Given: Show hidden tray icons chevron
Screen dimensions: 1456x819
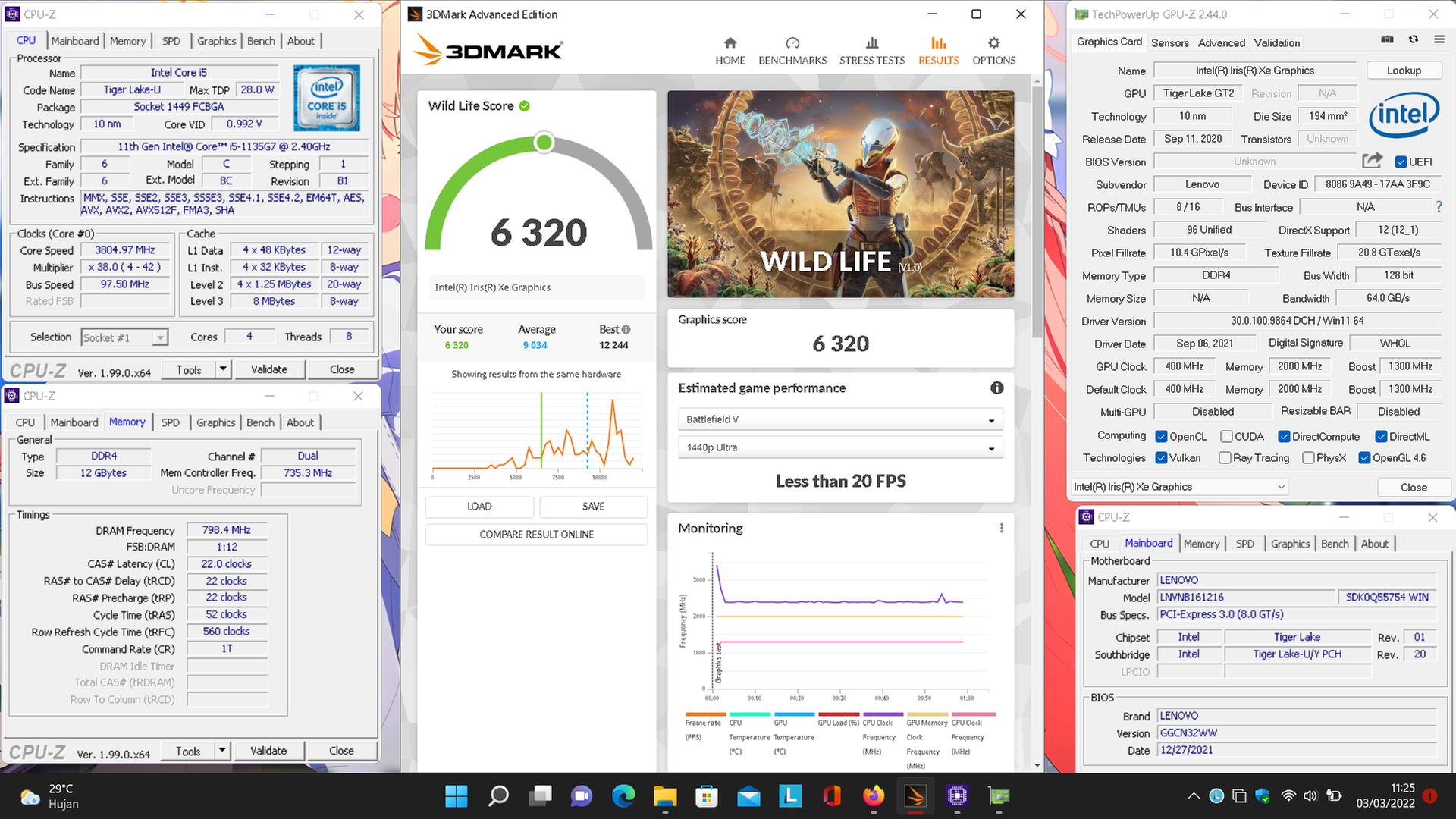Looking at the screenshot, I should tap(1194, 795).
